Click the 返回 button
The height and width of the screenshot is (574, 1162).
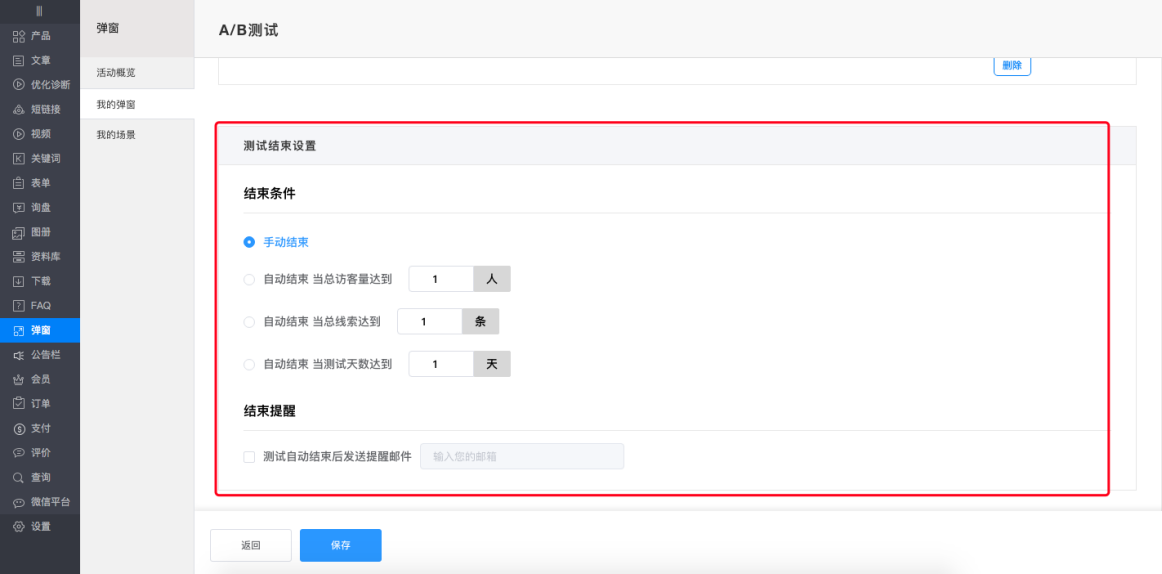click(250, 545)
